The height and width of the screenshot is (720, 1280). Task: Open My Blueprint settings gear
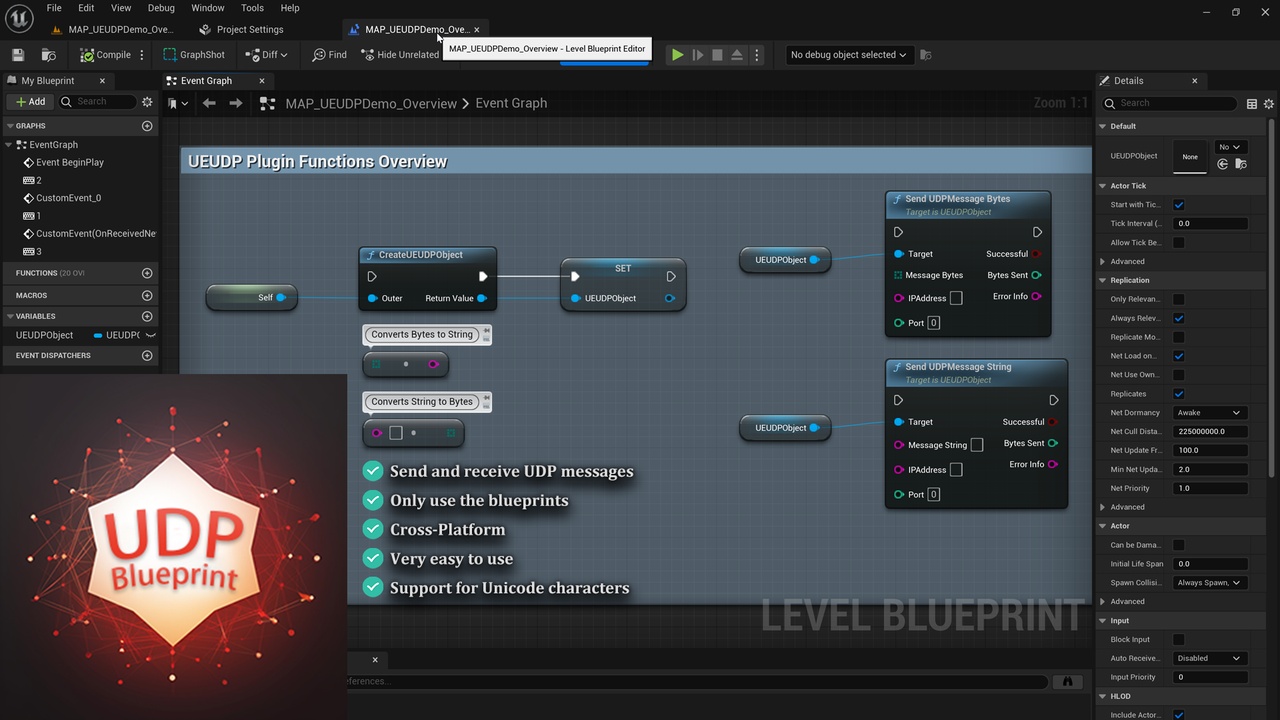click(x=147, y=102)
